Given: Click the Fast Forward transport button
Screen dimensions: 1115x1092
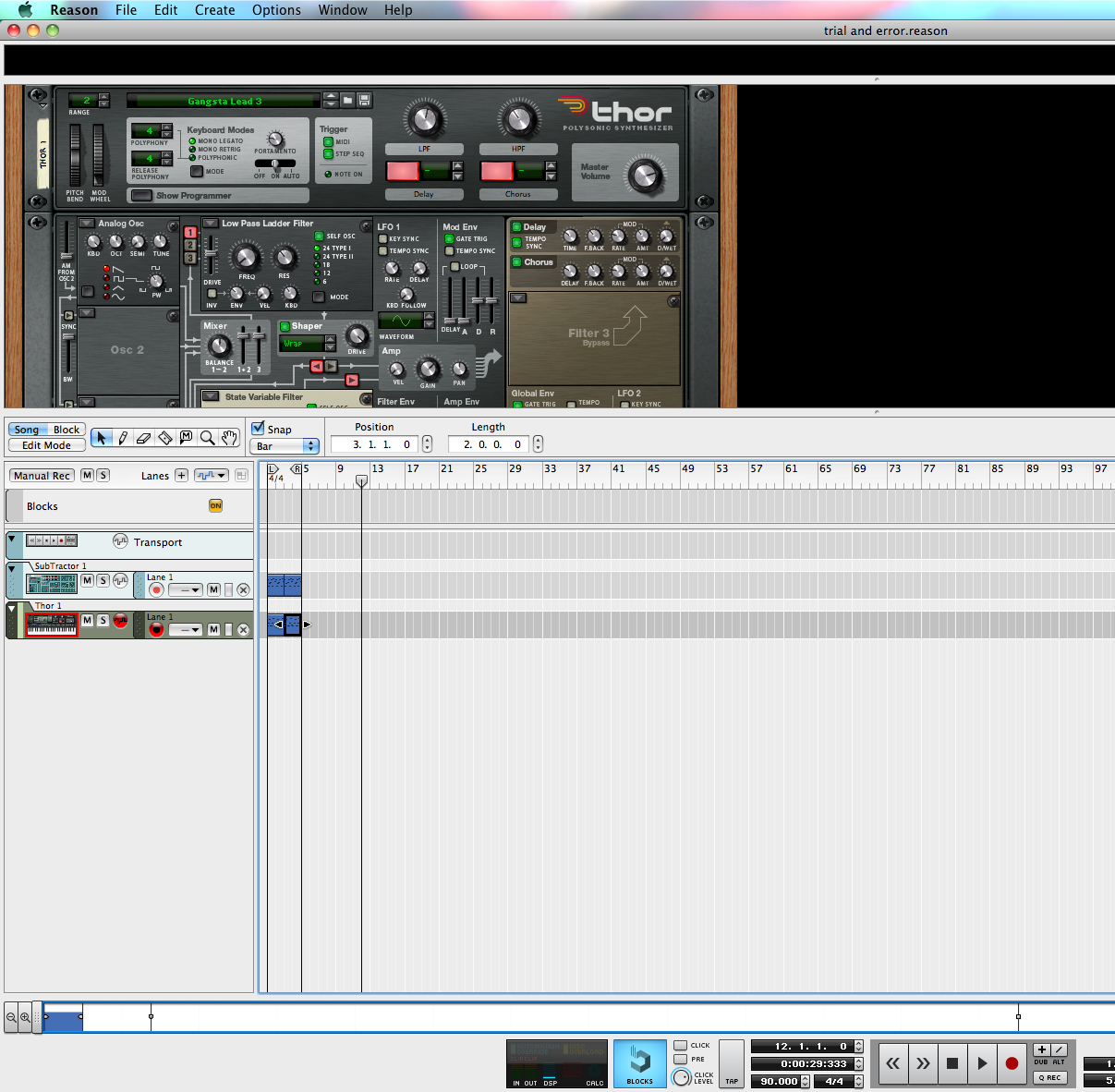Looking at the screenshot, I should pos(923,1063).
